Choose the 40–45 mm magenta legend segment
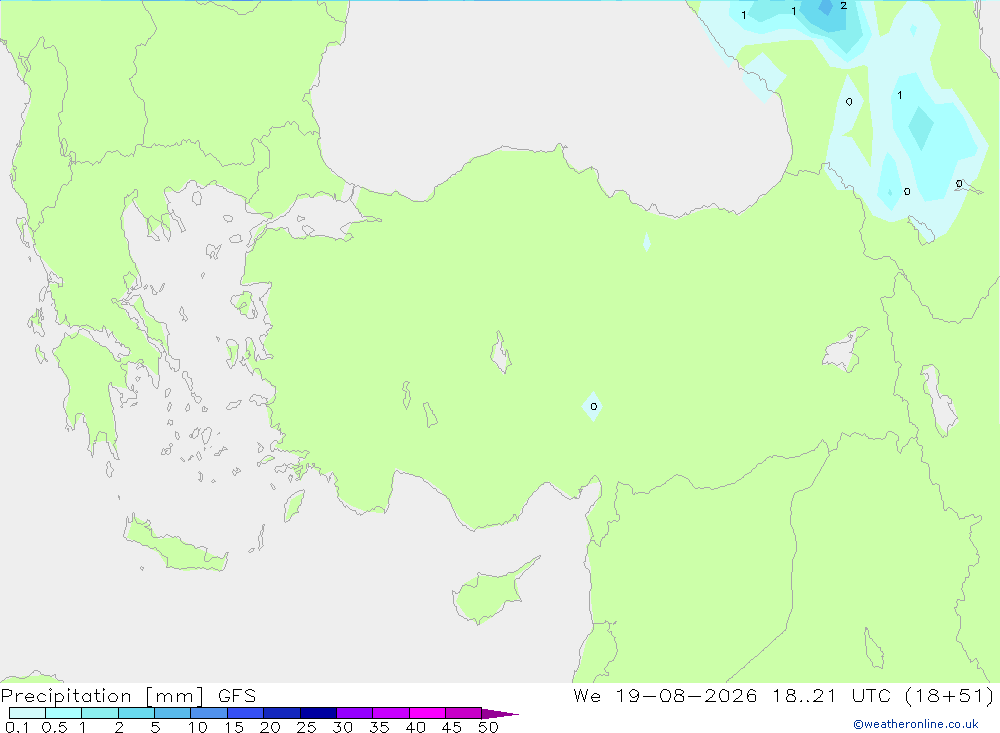 [427, 713]
